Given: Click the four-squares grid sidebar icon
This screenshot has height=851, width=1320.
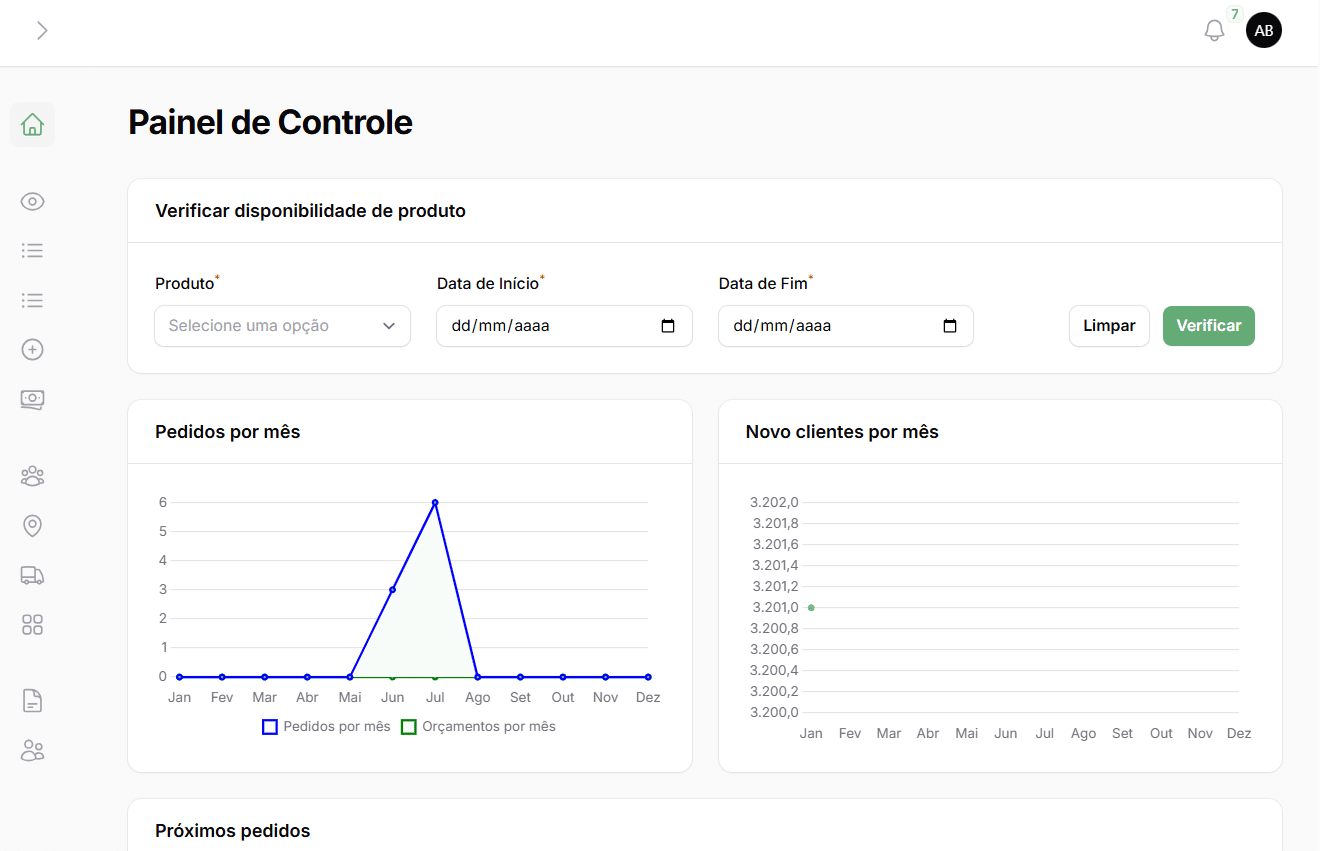Looking at the screenshot, I should point(32,625).
